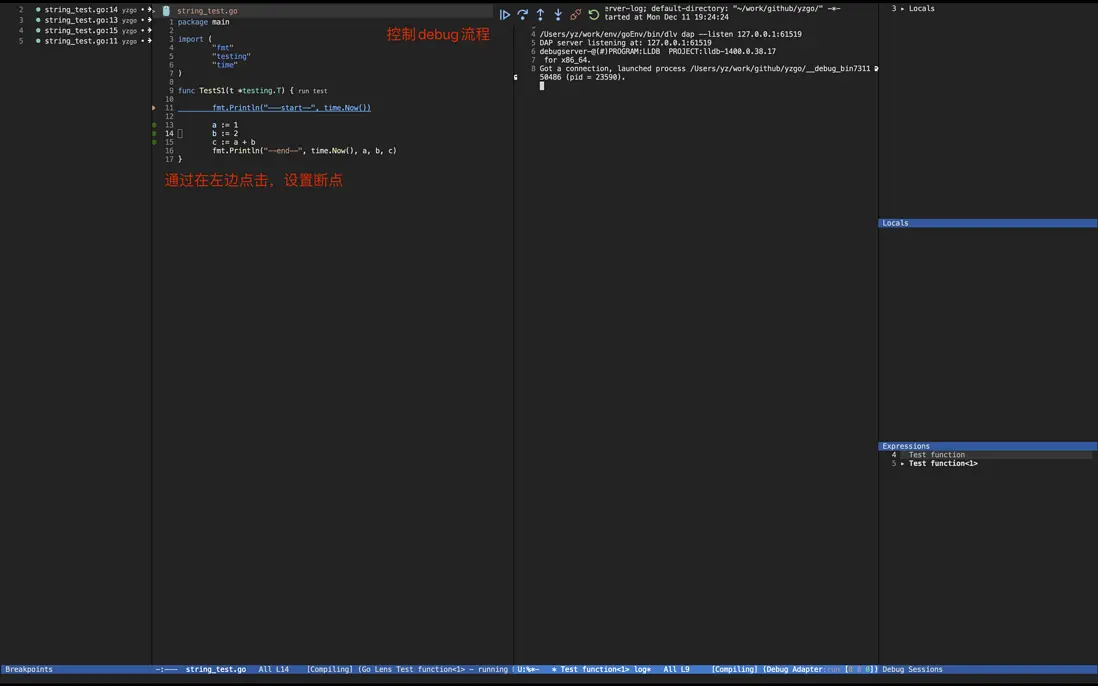Click code line 'b := 2'

click(x=225, y=134)
